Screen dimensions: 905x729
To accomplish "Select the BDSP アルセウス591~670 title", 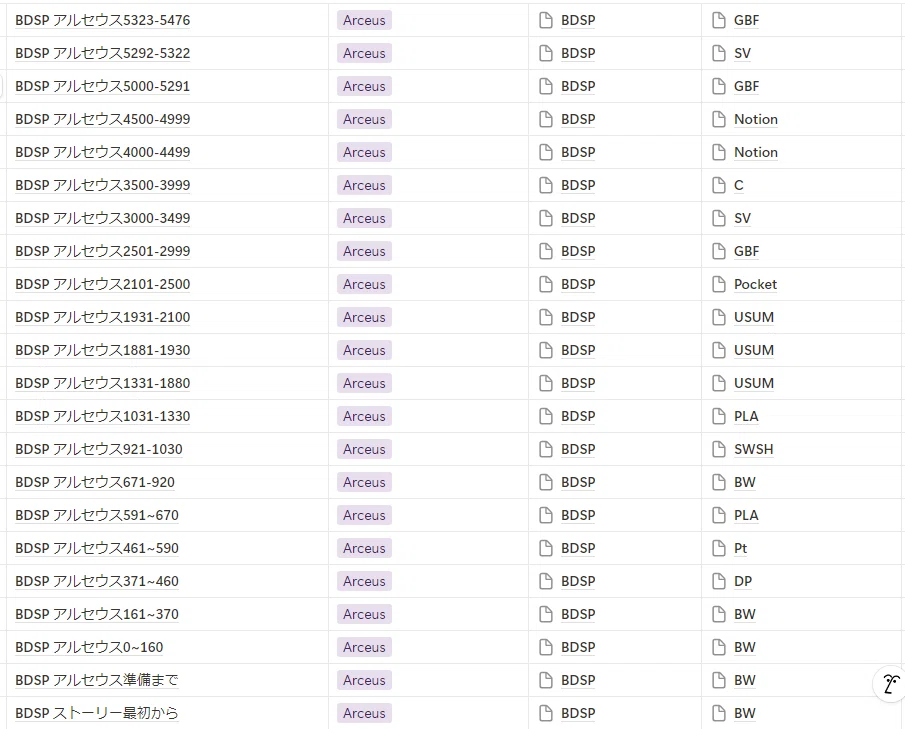I will [97, 515].
